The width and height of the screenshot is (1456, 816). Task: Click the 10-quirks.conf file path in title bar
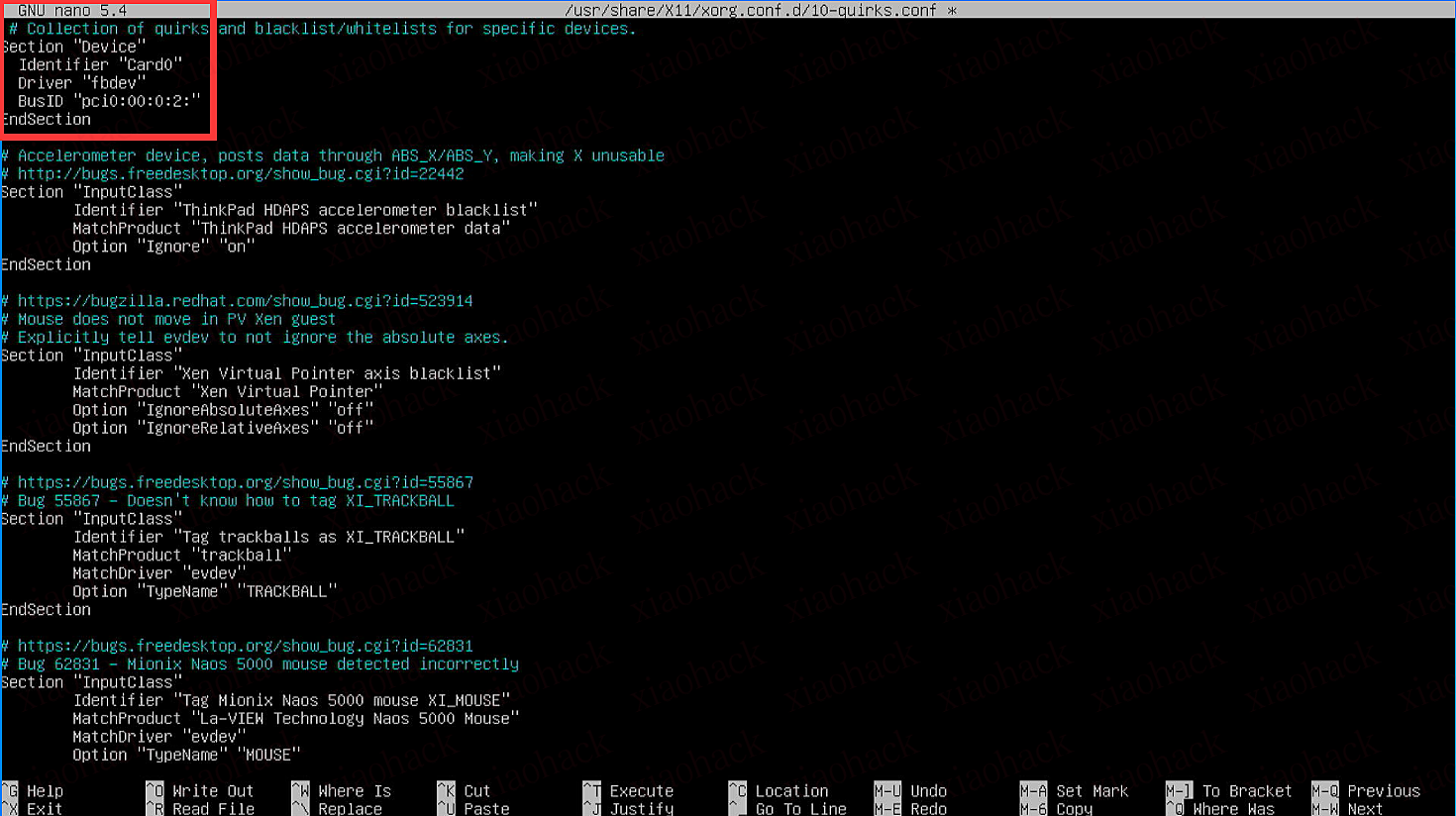coord(750,10)
